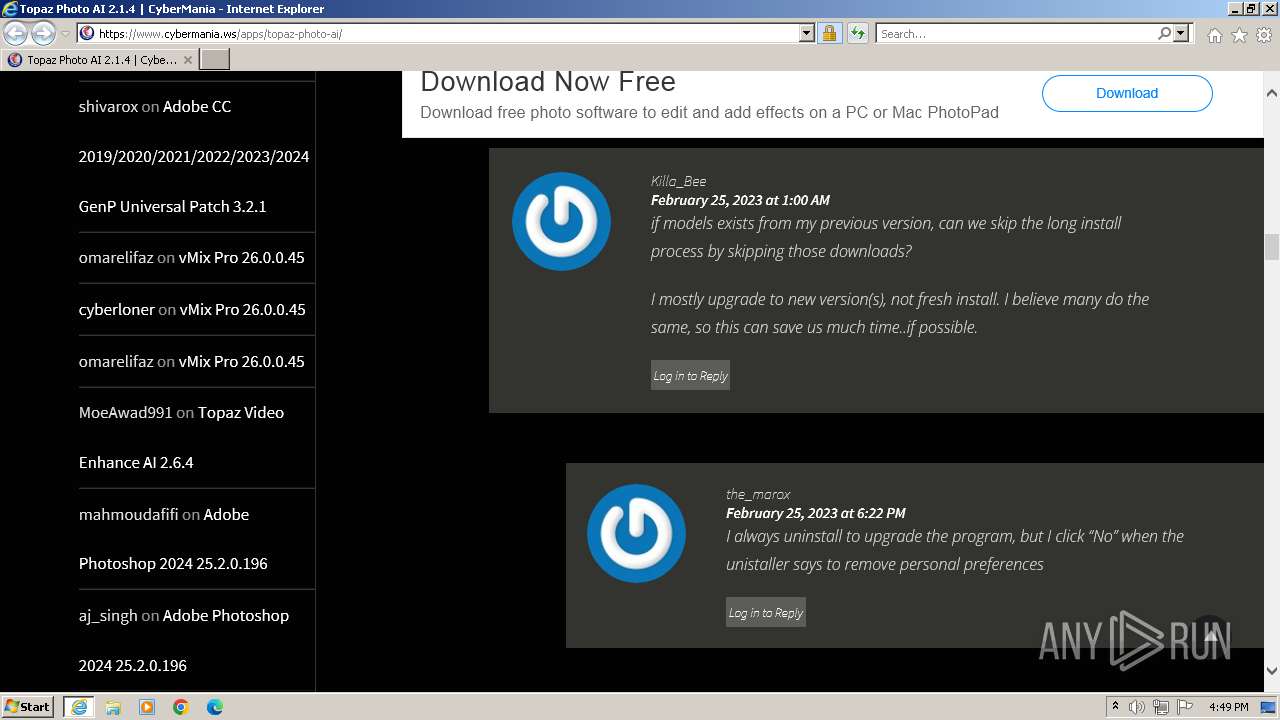
Task: Open Topaz Video Enhance AI 2.6.4 link
Action: click(x=181, y=437)
